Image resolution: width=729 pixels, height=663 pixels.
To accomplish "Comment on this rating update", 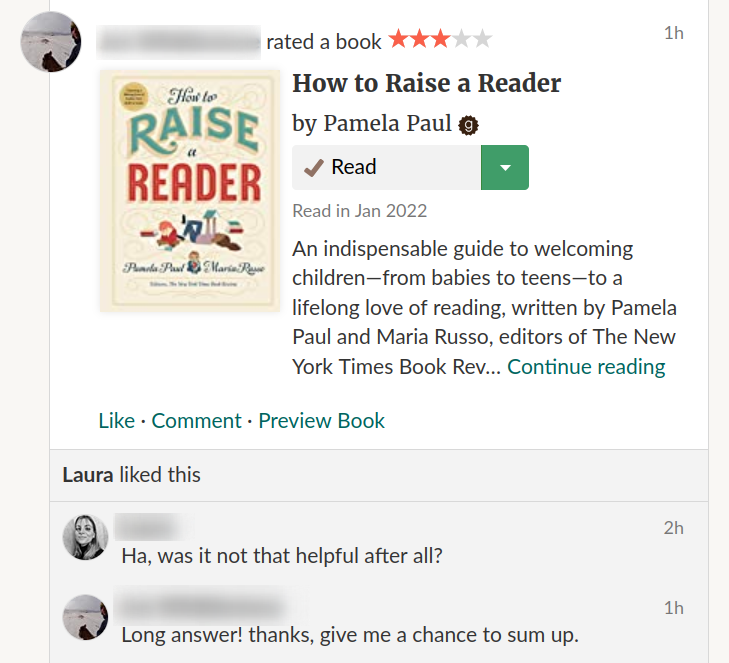I will tap(196, 421).
